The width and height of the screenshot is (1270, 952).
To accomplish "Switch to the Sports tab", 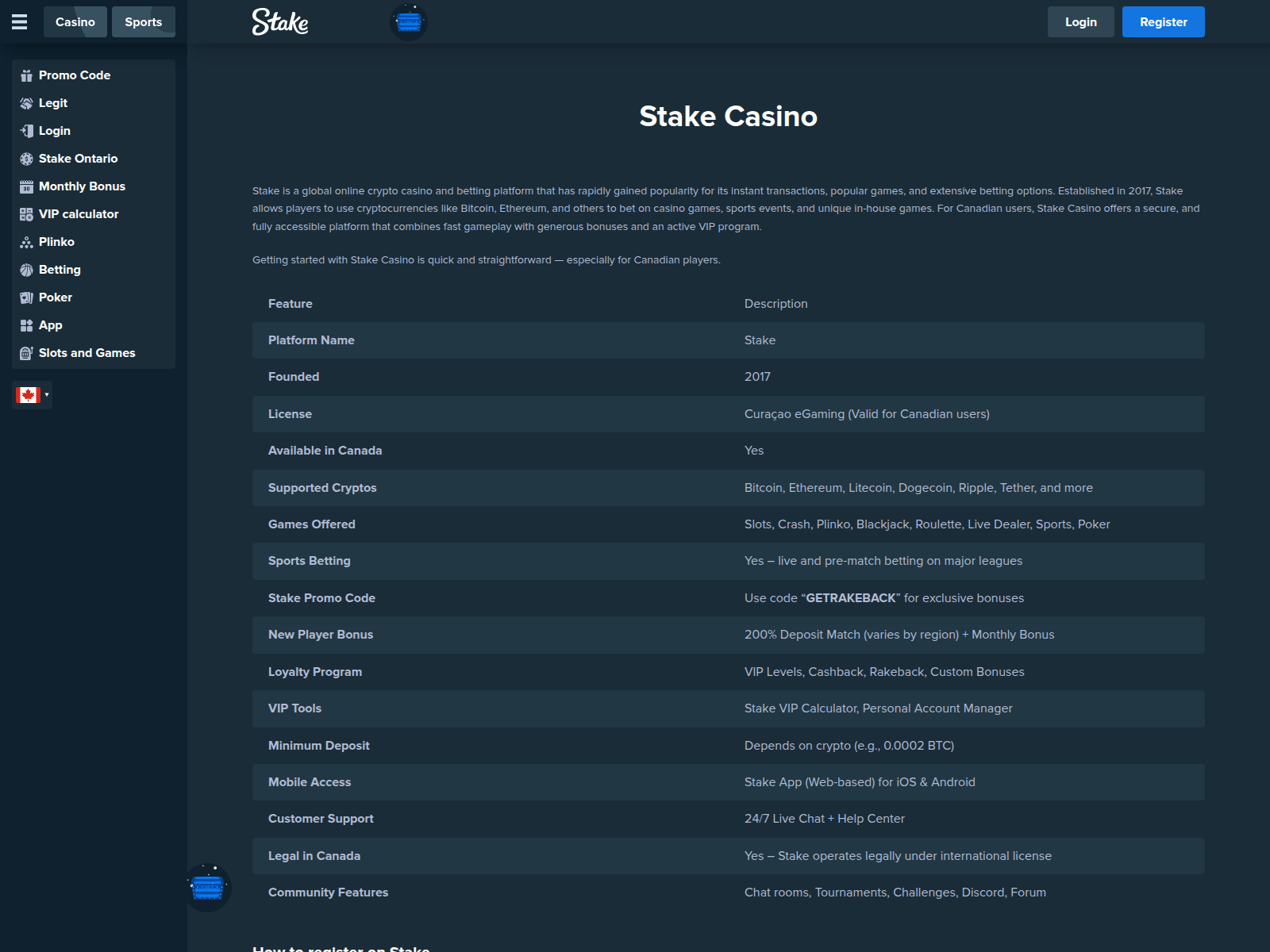I will tap(143, 21).
